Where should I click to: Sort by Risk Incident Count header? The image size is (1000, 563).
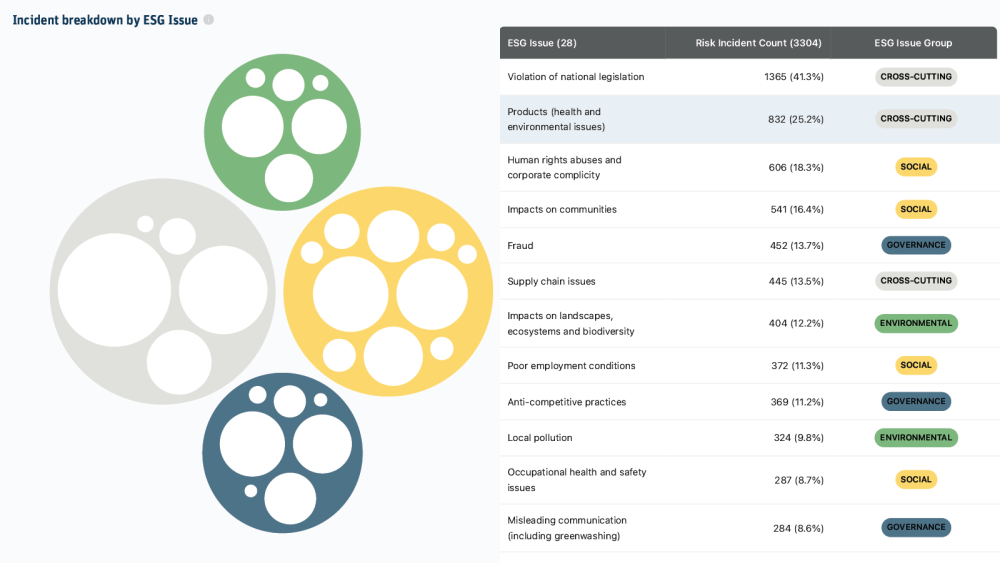pyautogui.click(x=758, y=43)
